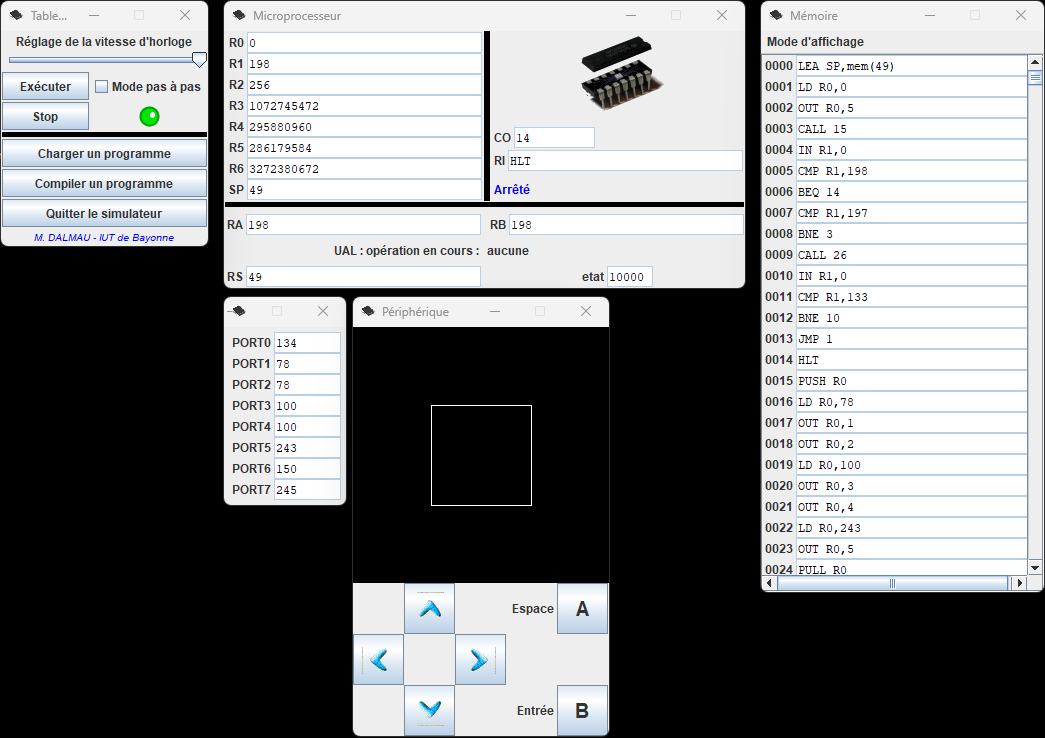Open the "Mode d'affichage" option in Mémoire
1045x738 pixels.
[815, 42]
